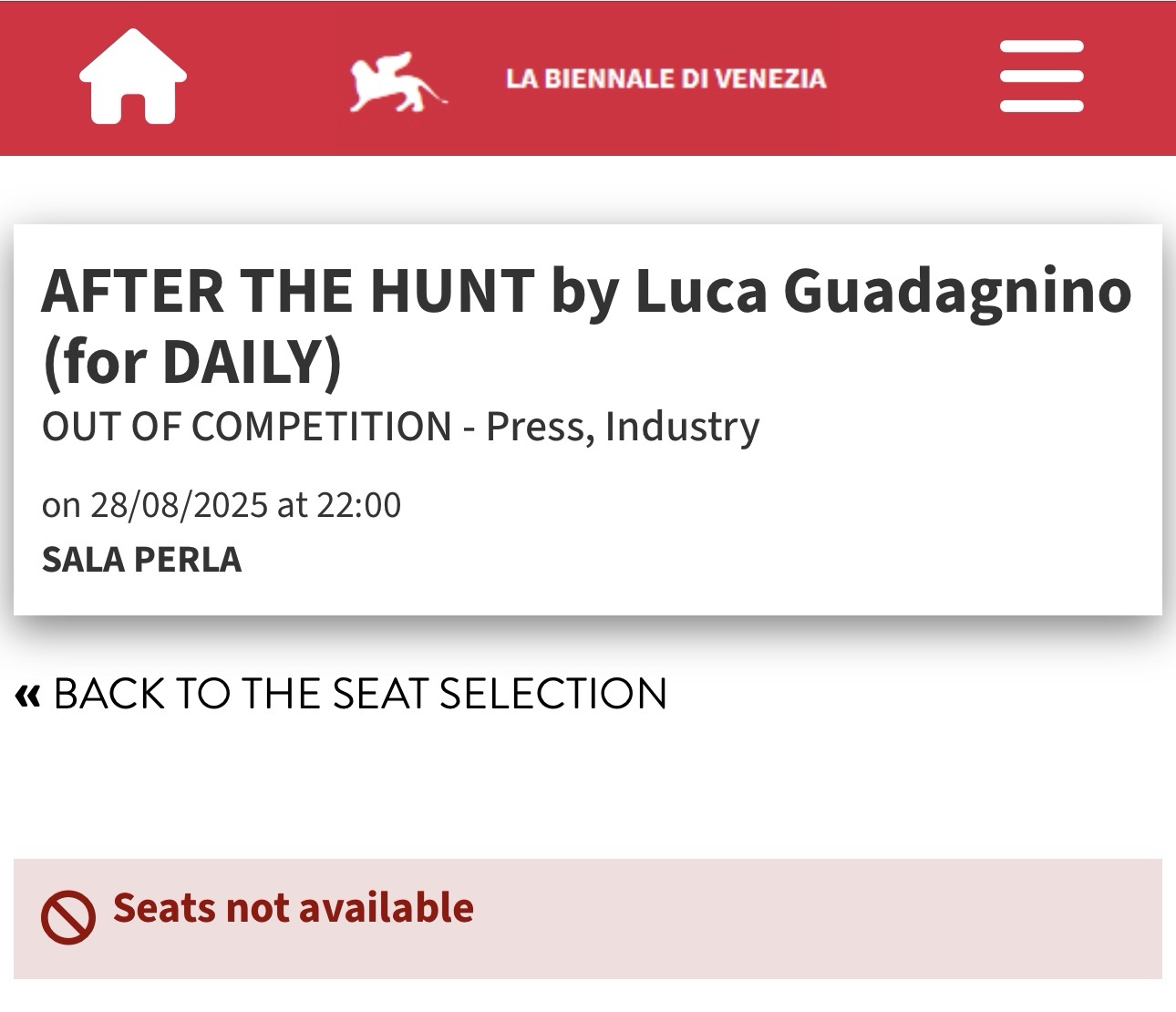Screen dimensions: 1176x1012
Task: Click the director name Luca Guadagnino
Action: 882,292
